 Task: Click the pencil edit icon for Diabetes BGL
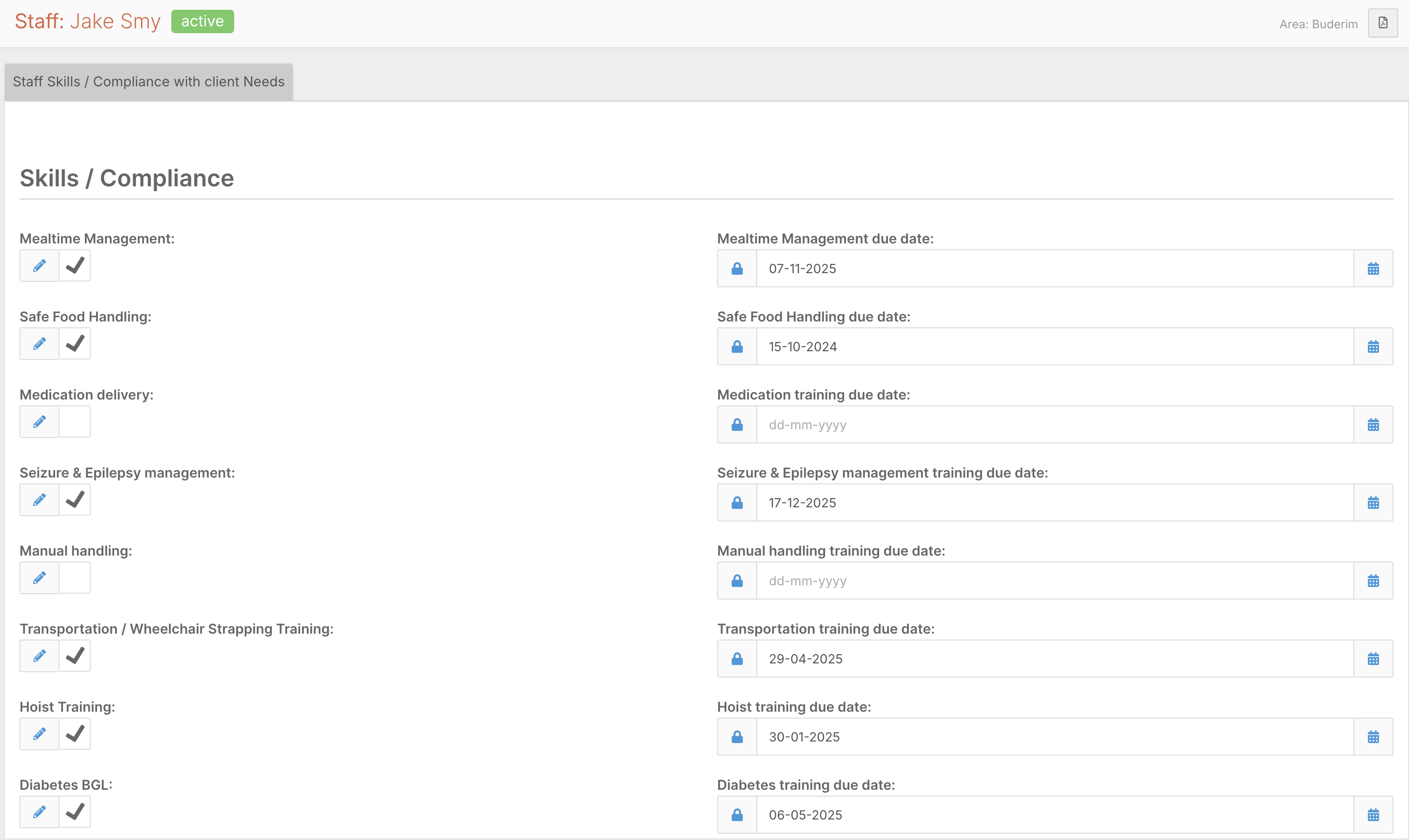click(39, 812)
